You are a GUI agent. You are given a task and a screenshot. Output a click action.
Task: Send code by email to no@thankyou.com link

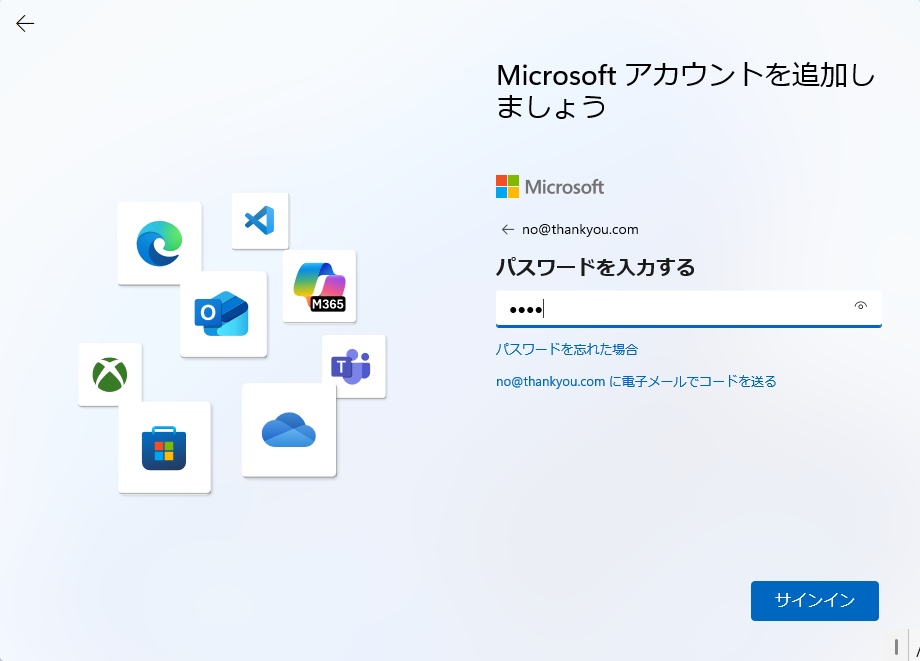tap(636, 381)
